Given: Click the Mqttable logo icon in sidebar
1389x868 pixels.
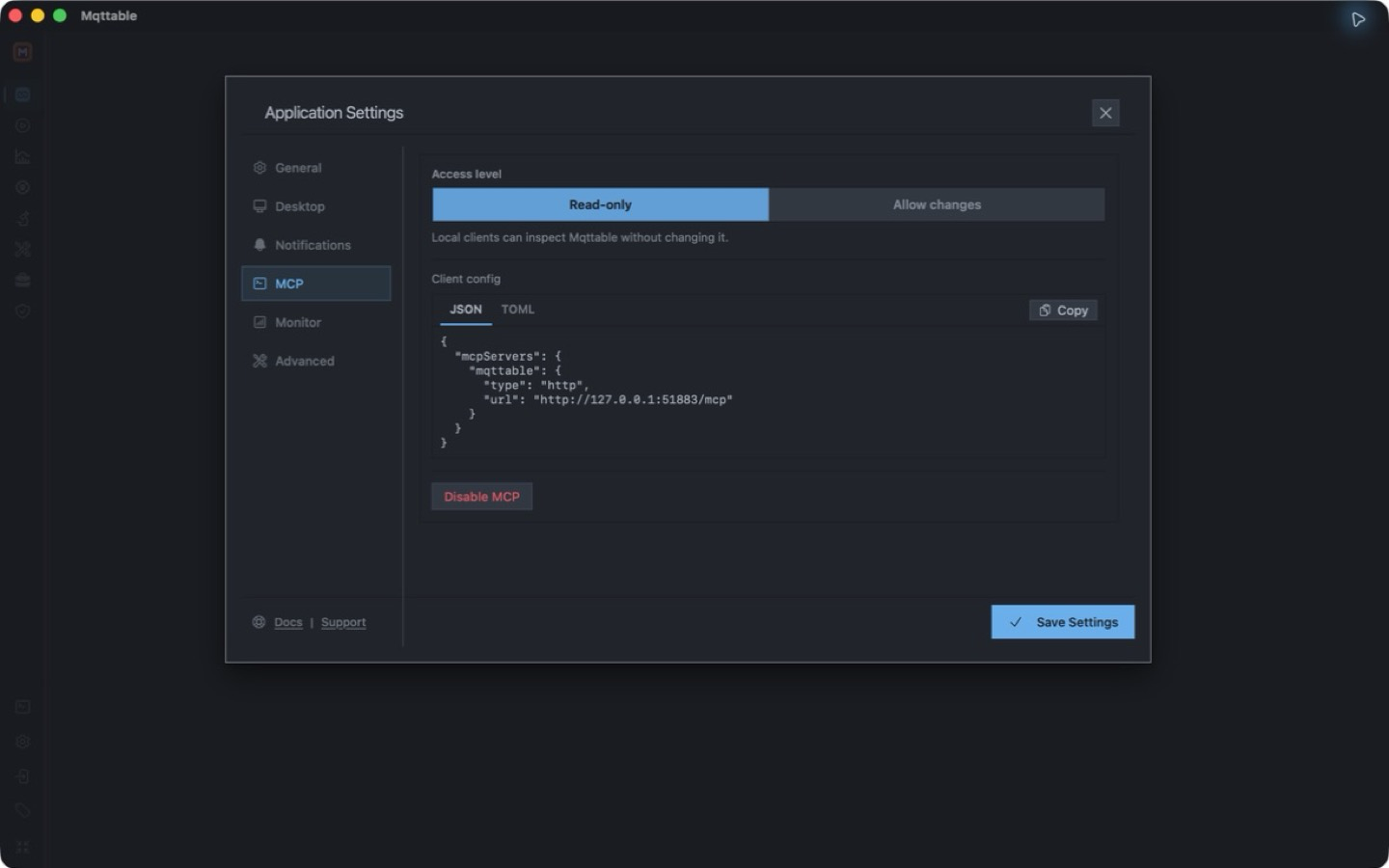Looking at the screenshot, I should pyautogui.click(x=22, y=52).
